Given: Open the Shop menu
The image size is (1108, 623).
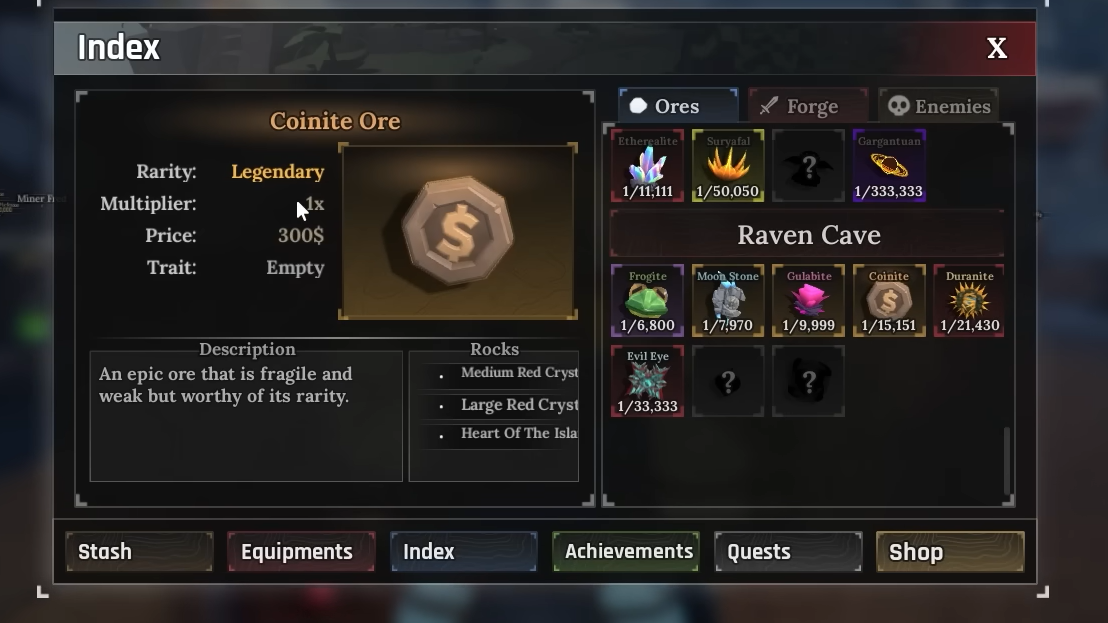Looking at the screenshot, I should point(950,552).
